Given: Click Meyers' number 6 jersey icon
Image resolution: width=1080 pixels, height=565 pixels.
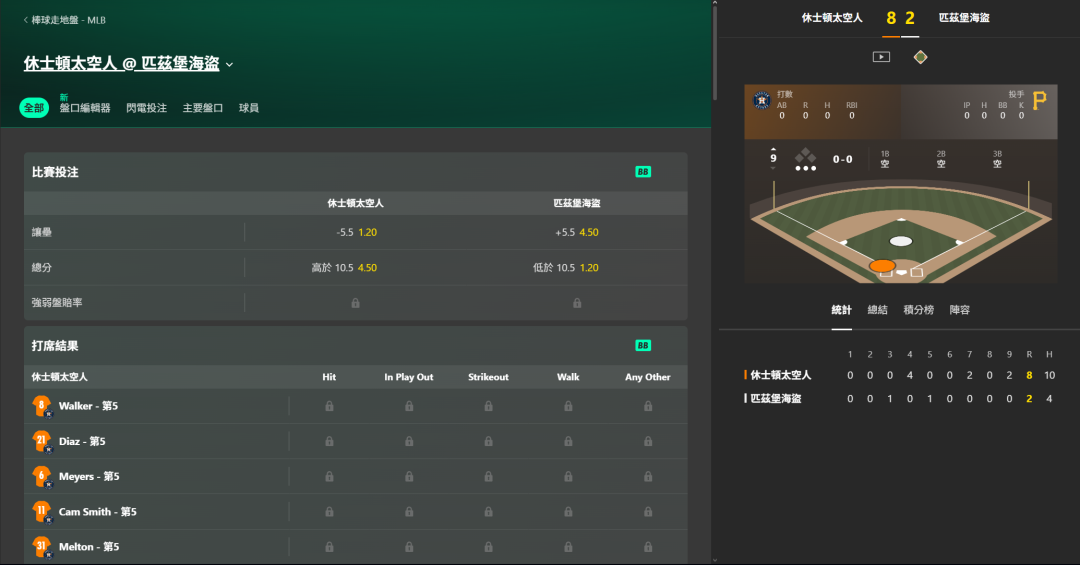Looking at the screenshot, I should click(x=42, y=477).
